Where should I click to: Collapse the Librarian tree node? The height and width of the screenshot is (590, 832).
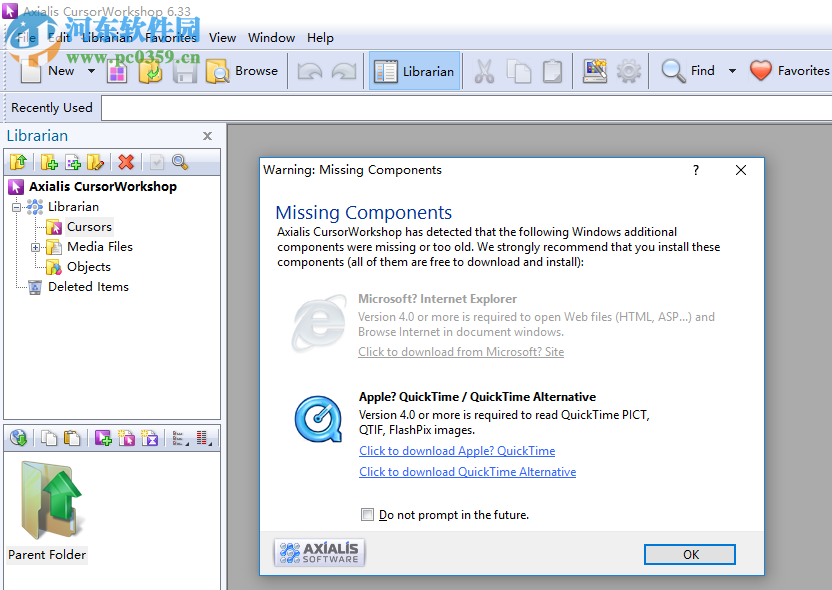coord(16,207)
